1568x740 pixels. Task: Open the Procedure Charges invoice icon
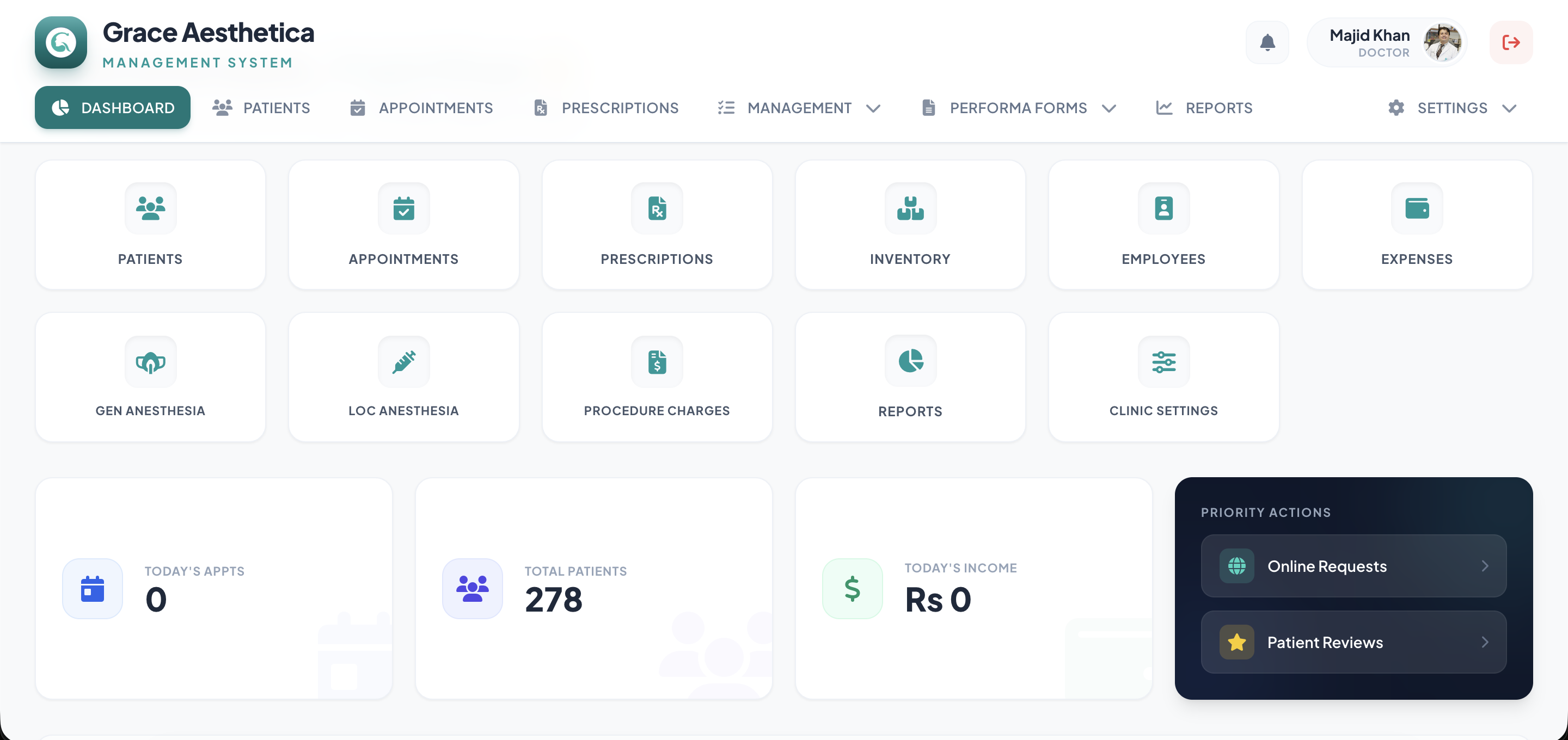point(657,361)
